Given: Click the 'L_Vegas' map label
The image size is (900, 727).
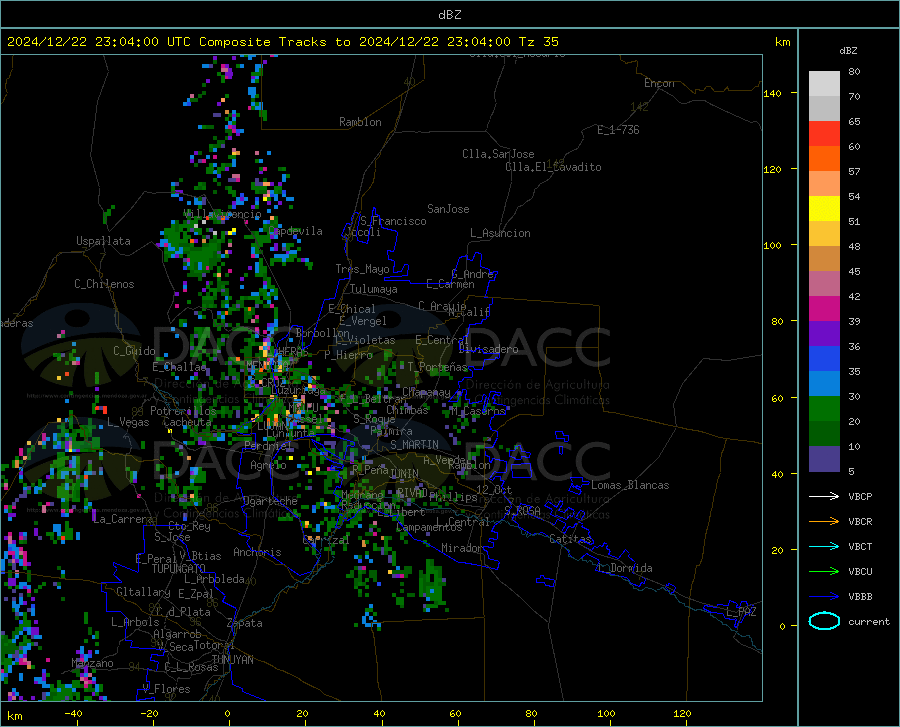Looking at the screenshot, I should tap(128, 422).
